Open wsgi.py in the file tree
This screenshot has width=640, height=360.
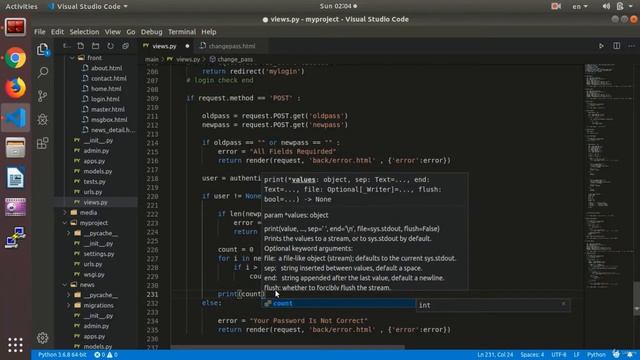click(x=94, y=275)
